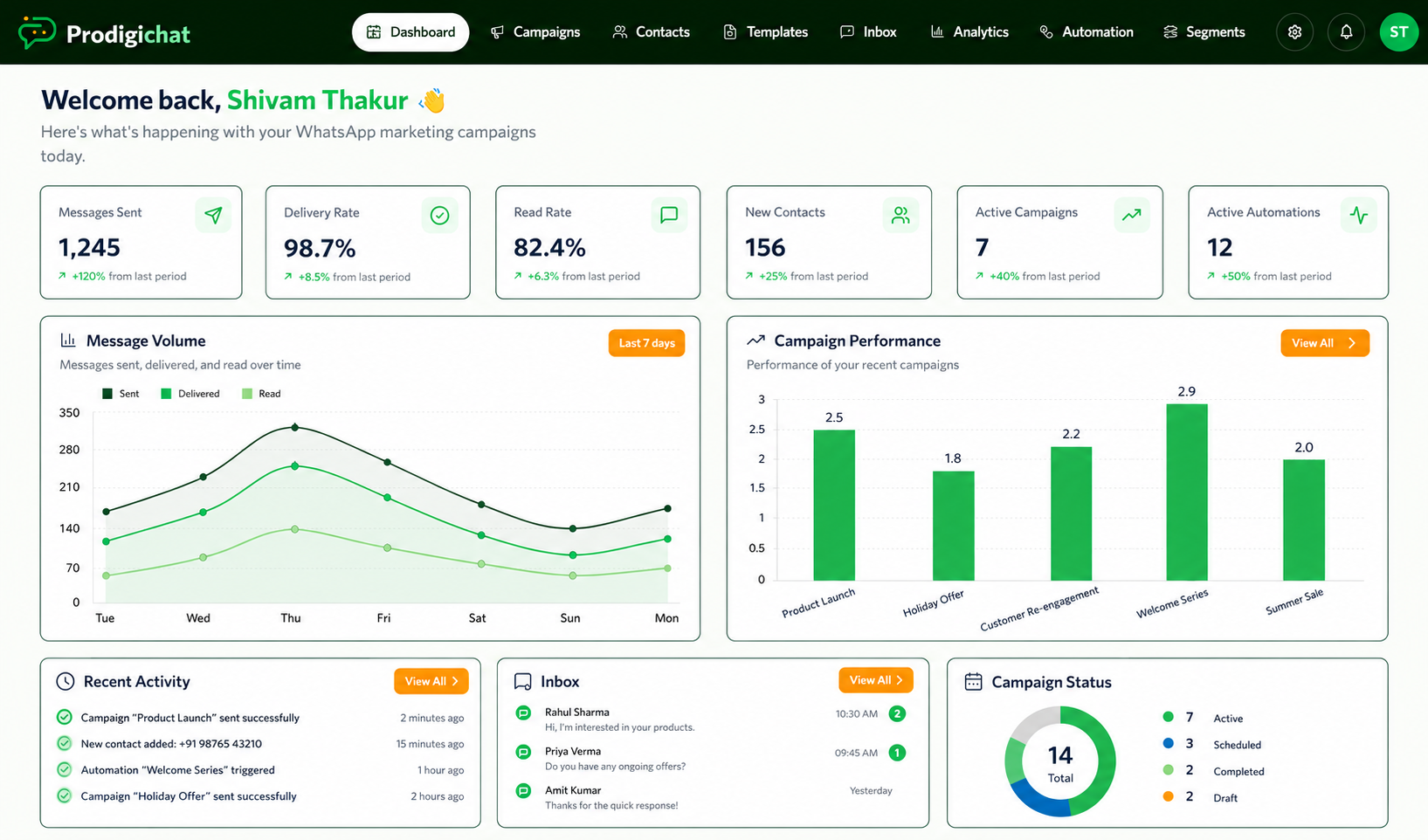1428x840 pixels.
Task: Click the Prodigichat logo icon
Action: tap(37, 32)
